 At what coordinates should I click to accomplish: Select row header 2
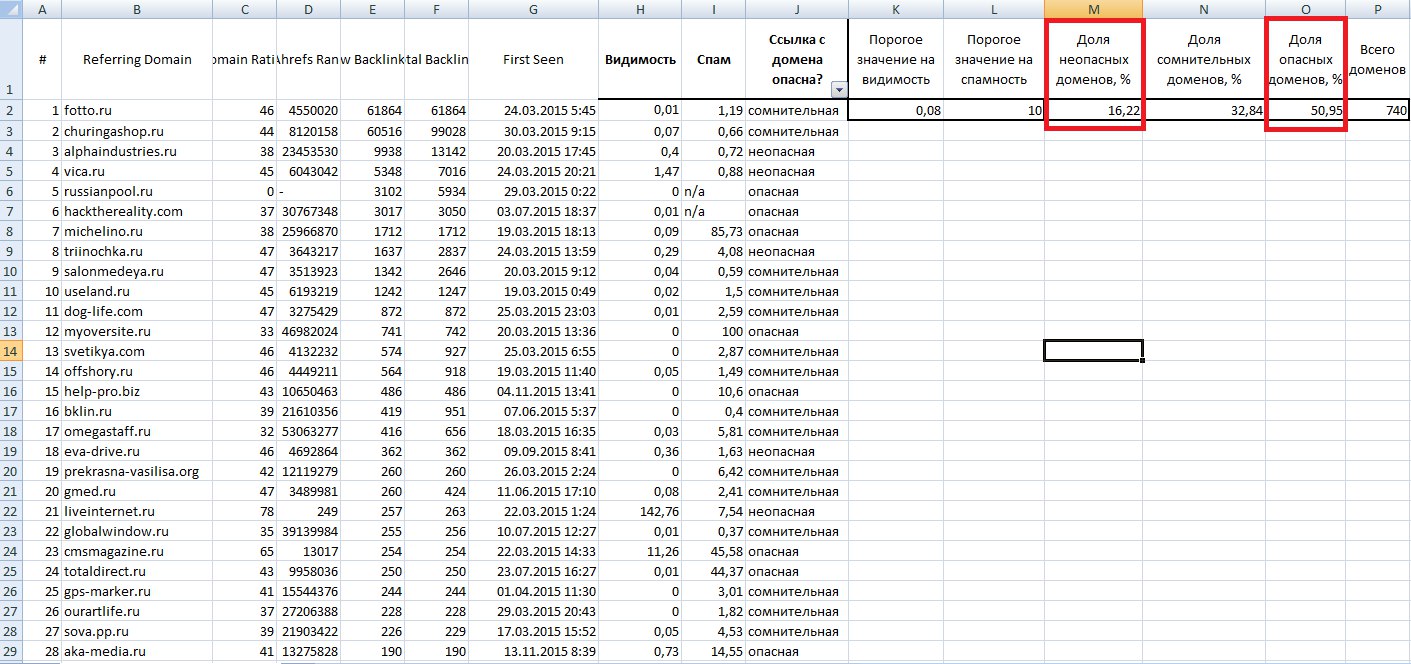pyautogui.click(x=11, y=110)
